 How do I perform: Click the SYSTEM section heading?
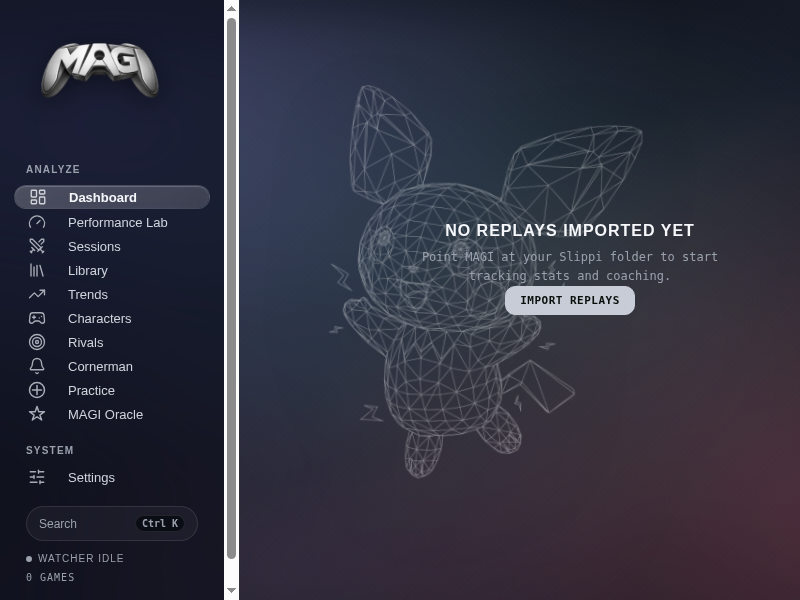pos(50,450)
